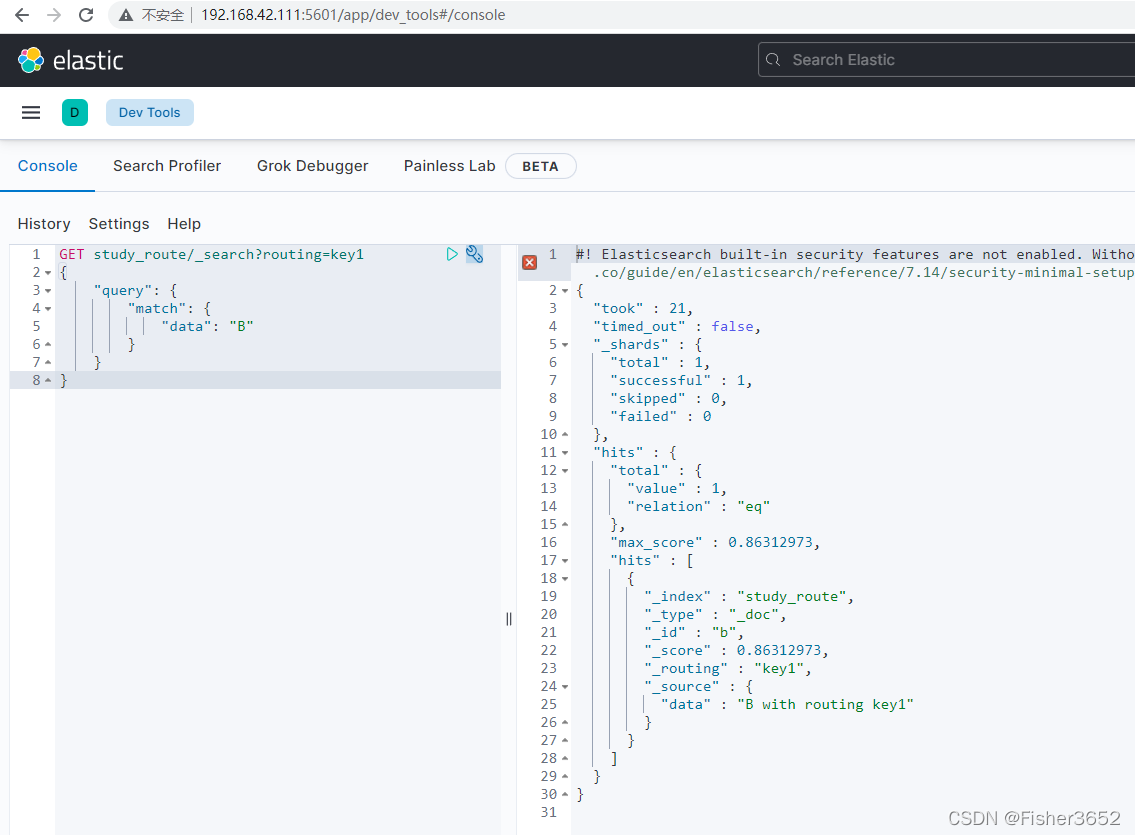The height and width of the screenshot is (835, 1135).
Task: Click the green D space avatar
Action: coord(75,113)
